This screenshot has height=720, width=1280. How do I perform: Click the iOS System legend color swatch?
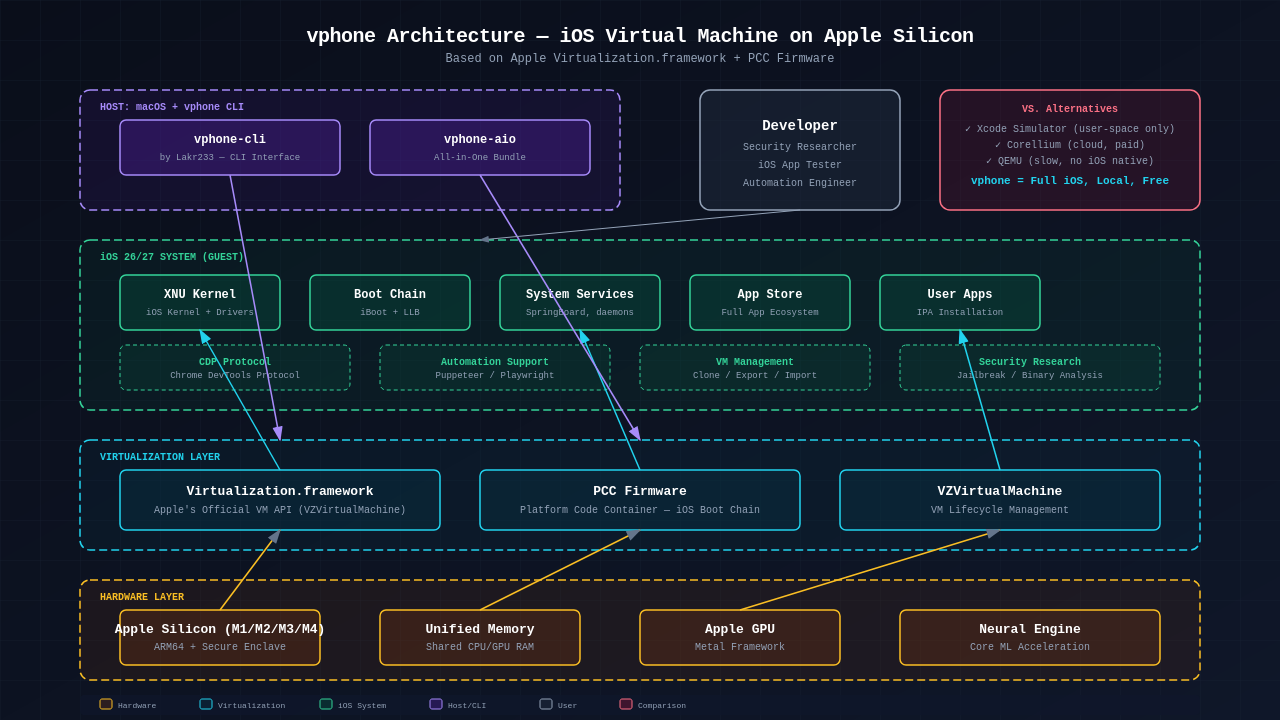[x=326, y=704]
